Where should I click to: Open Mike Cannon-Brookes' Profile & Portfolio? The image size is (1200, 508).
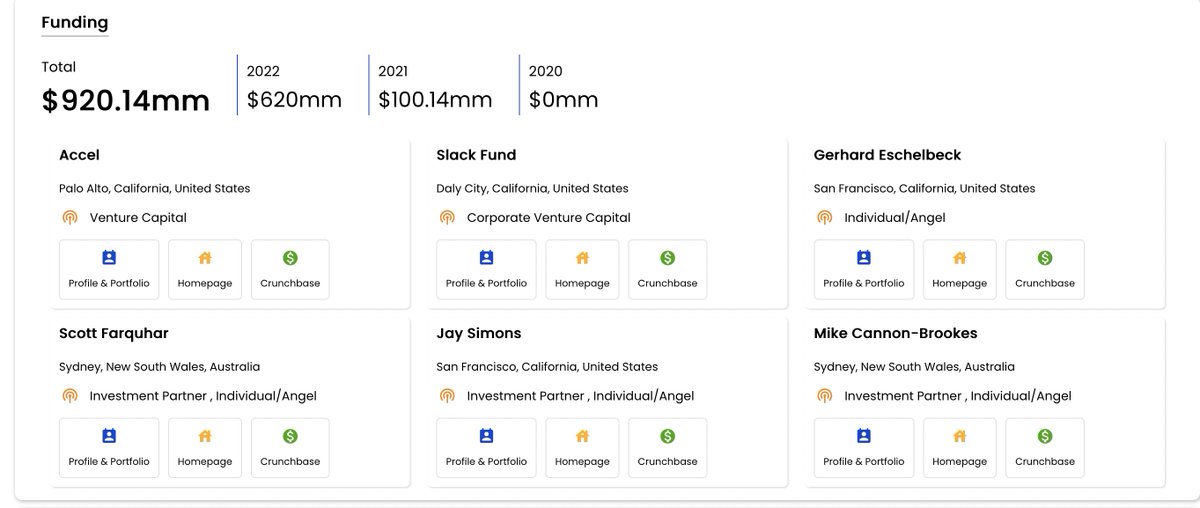pyautogui.click(x=864, y=447)
